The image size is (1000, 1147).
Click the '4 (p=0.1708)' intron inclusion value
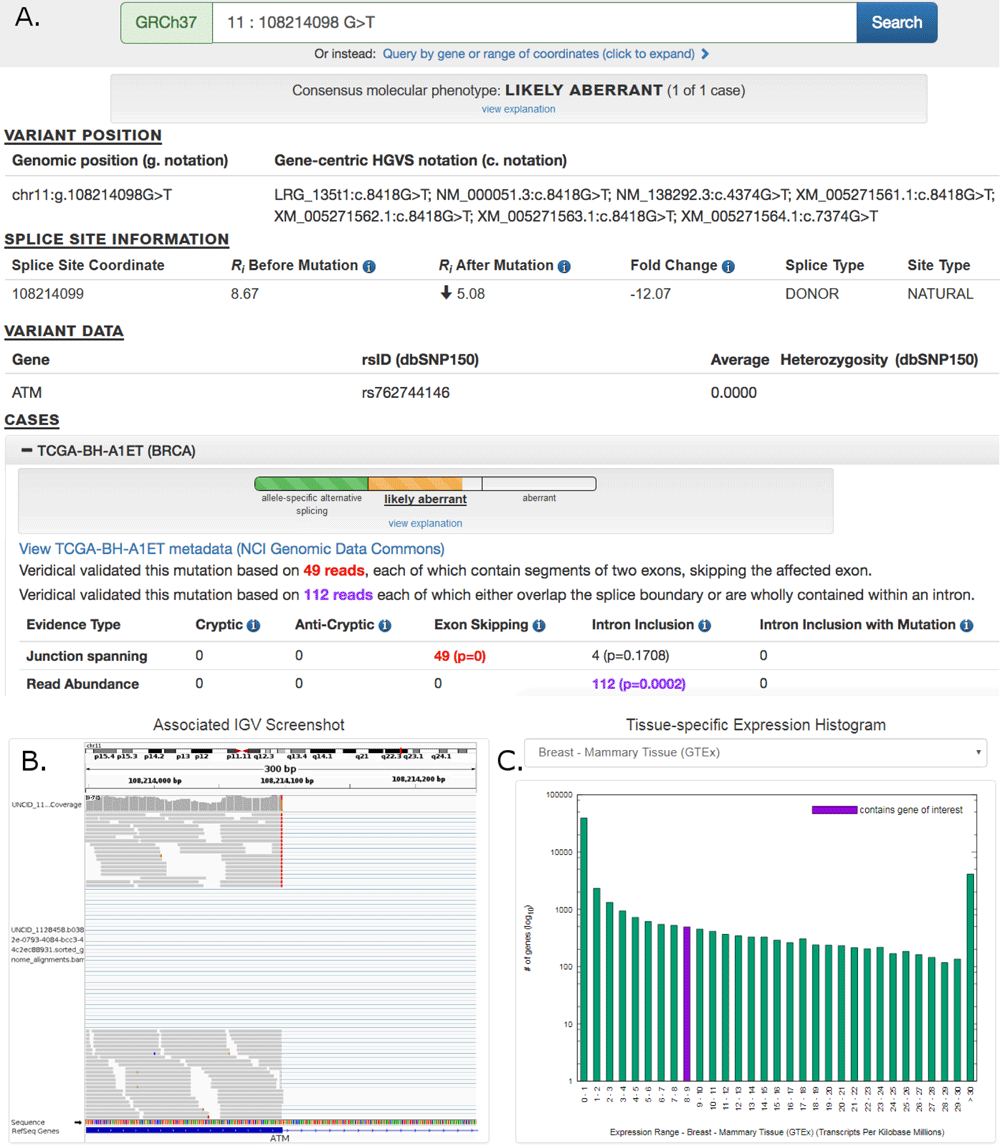[x=631, y=655]
